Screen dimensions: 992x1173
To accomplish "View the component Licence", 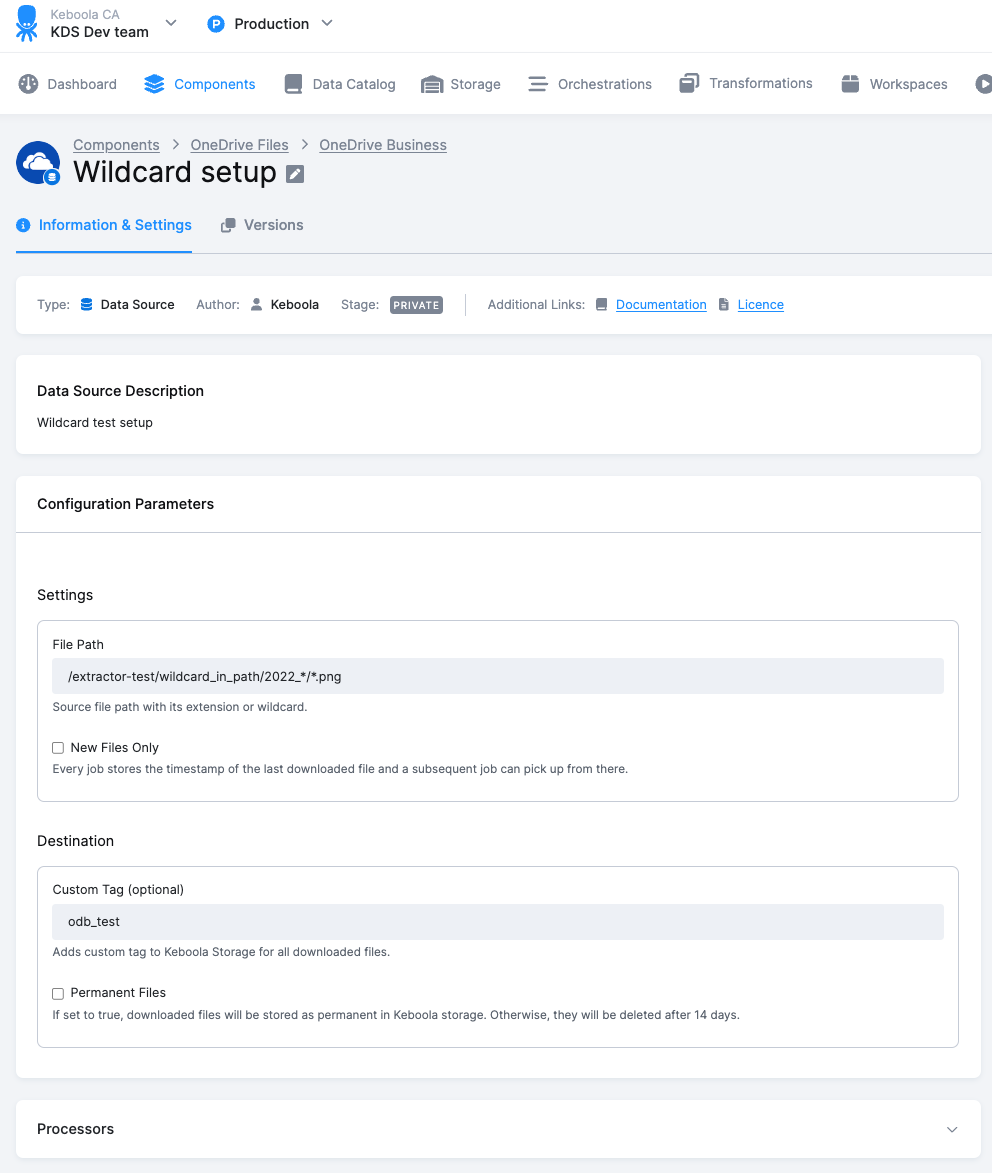I will (760, 304).
